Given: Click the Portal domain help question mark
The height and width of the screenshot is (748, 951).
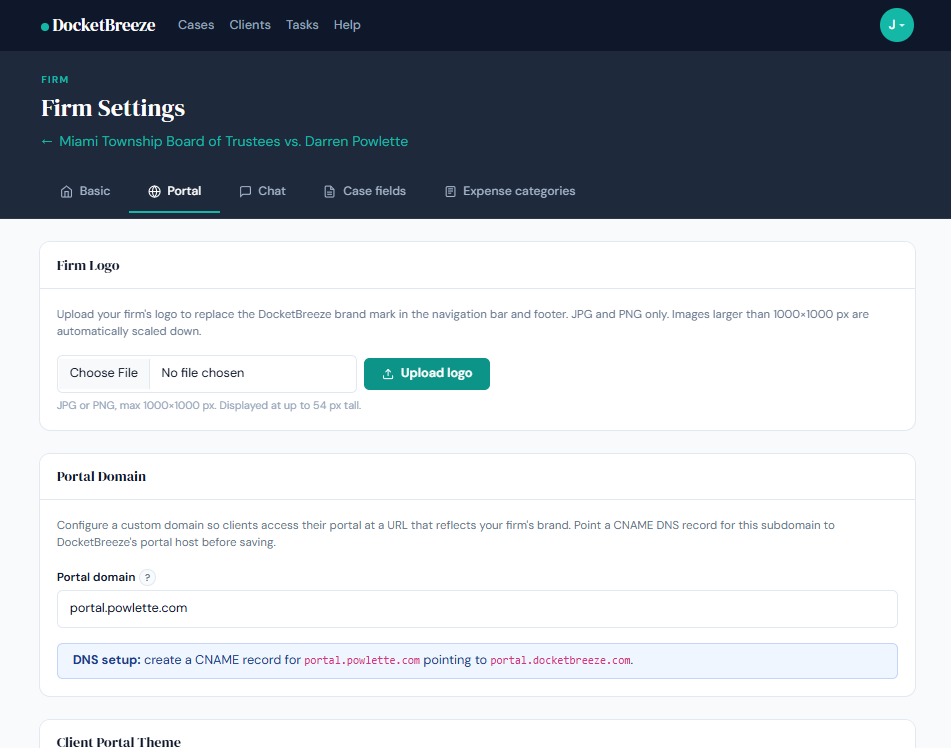Looking at the screenshot, I should 148,577.
